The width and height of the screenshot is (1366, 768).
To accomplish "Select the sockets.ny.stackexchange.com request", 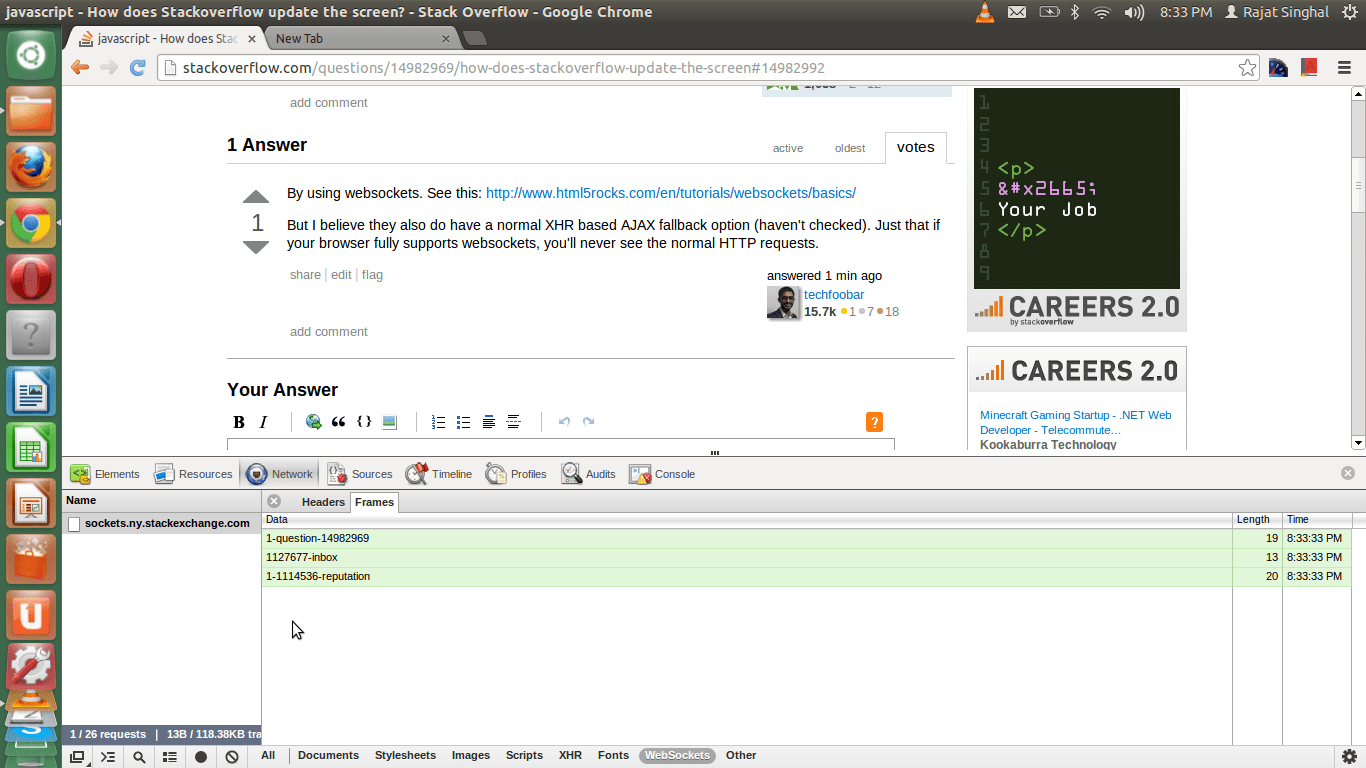I will tap(162, 523).
